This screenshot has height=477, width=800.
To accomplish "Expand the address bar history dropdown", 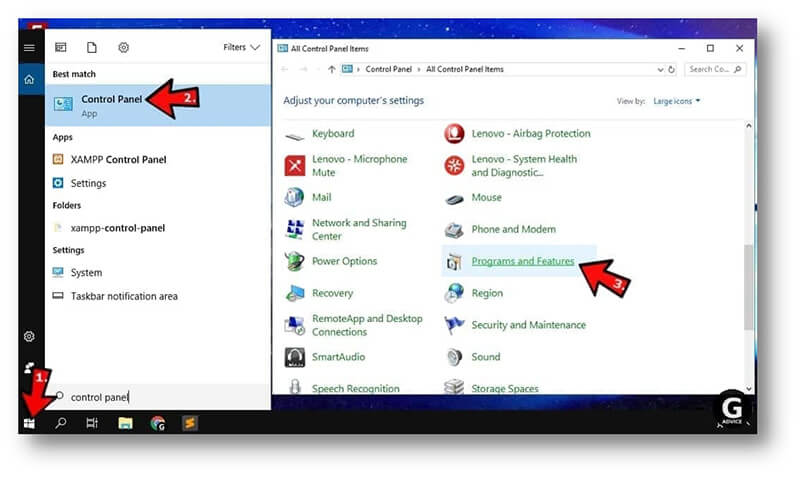I will [x=660, y=69].
